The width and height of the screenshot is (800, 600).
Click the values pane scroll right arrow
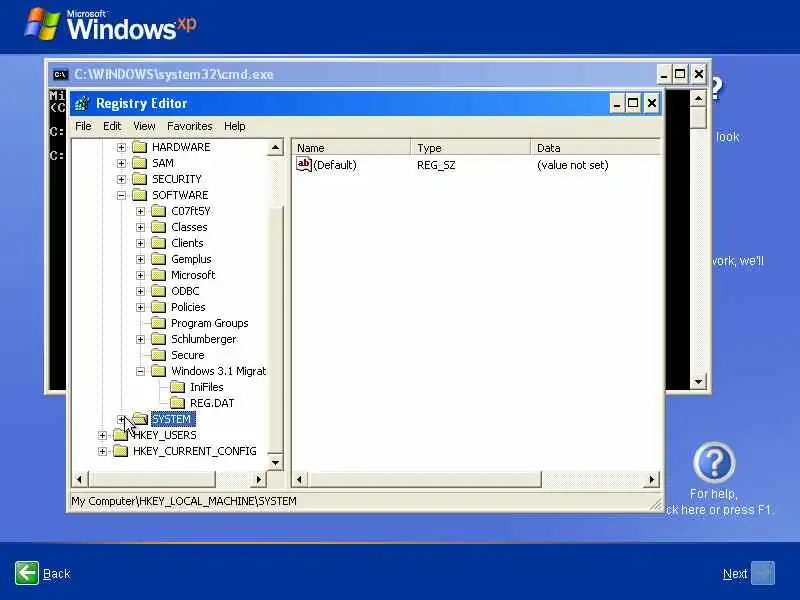[x=652, y=479]
